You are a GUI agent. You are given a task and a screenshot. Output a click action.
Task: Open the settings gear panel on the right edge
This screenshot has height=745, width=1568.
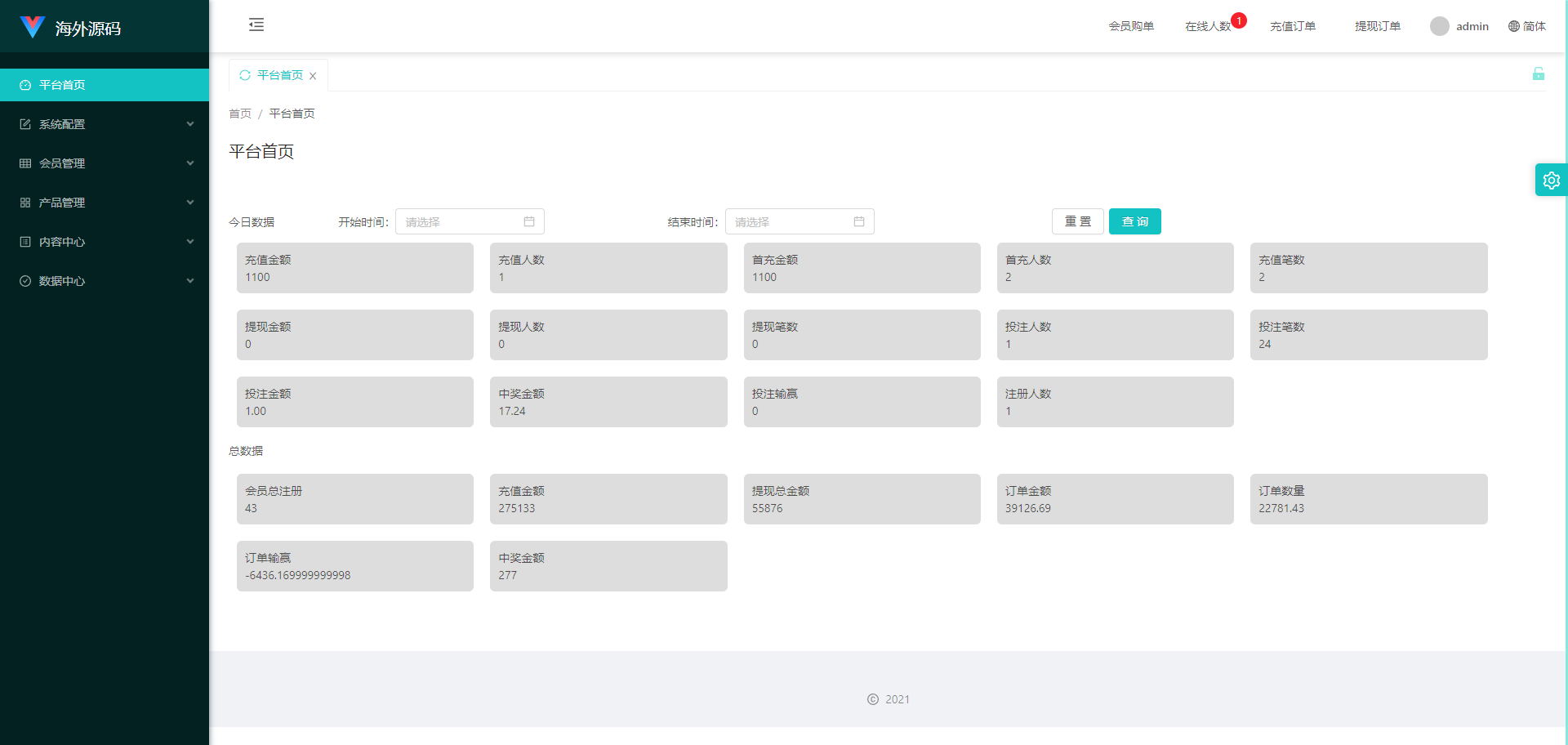(x=1551, y=181)
